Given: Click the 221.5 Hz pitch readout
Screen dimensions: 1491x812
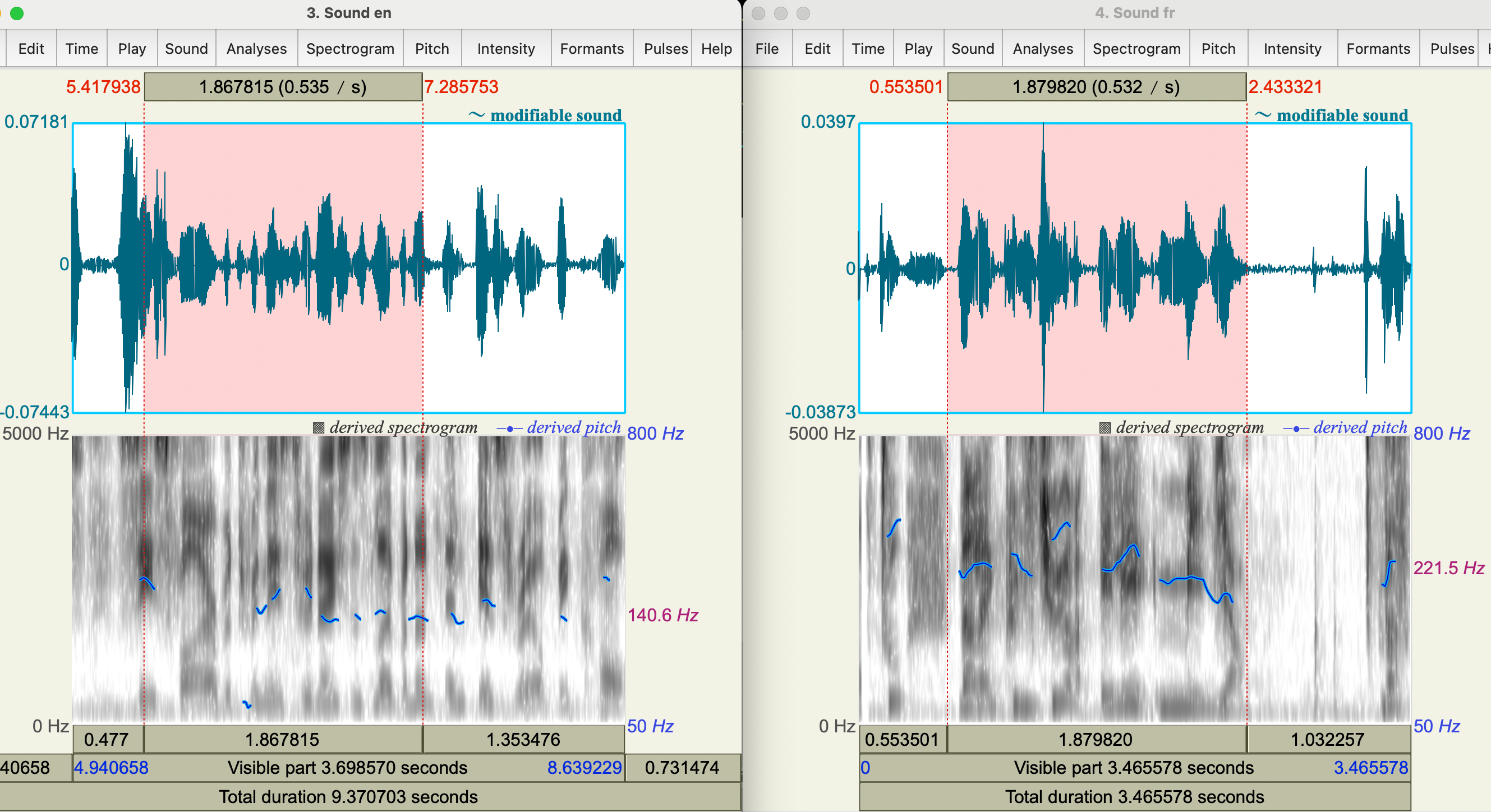Looking at the screenshot, I should (x=1449, y=568).
